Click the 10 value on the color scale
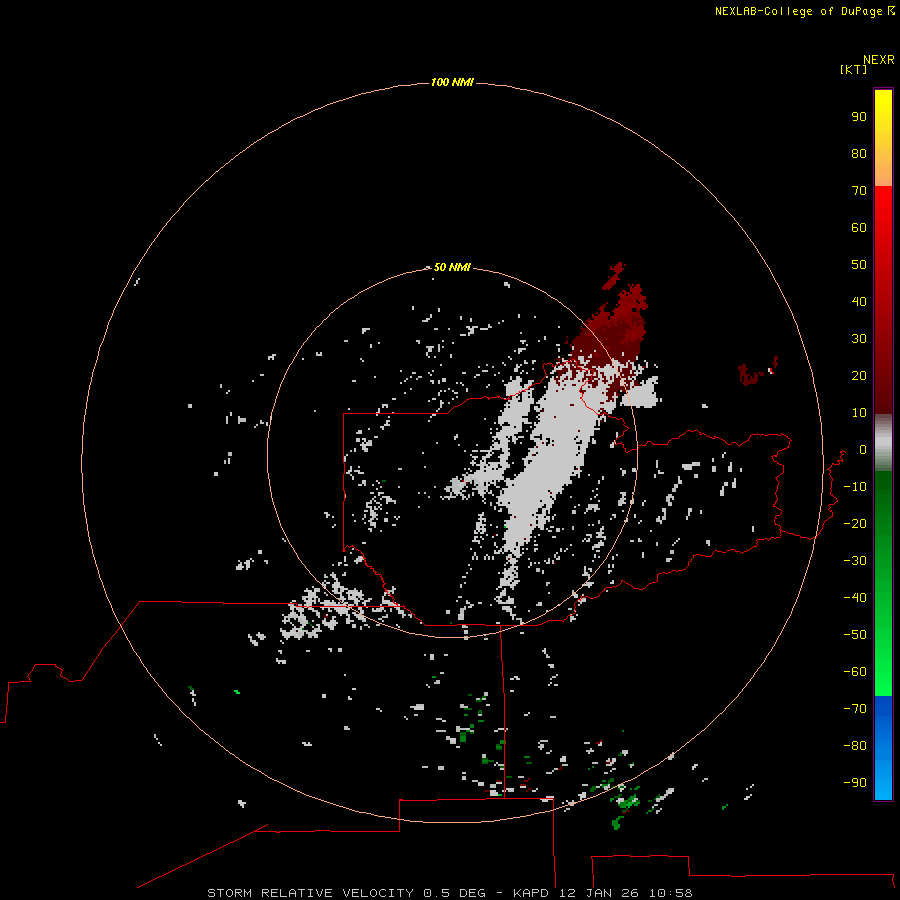 pos(859,413)
